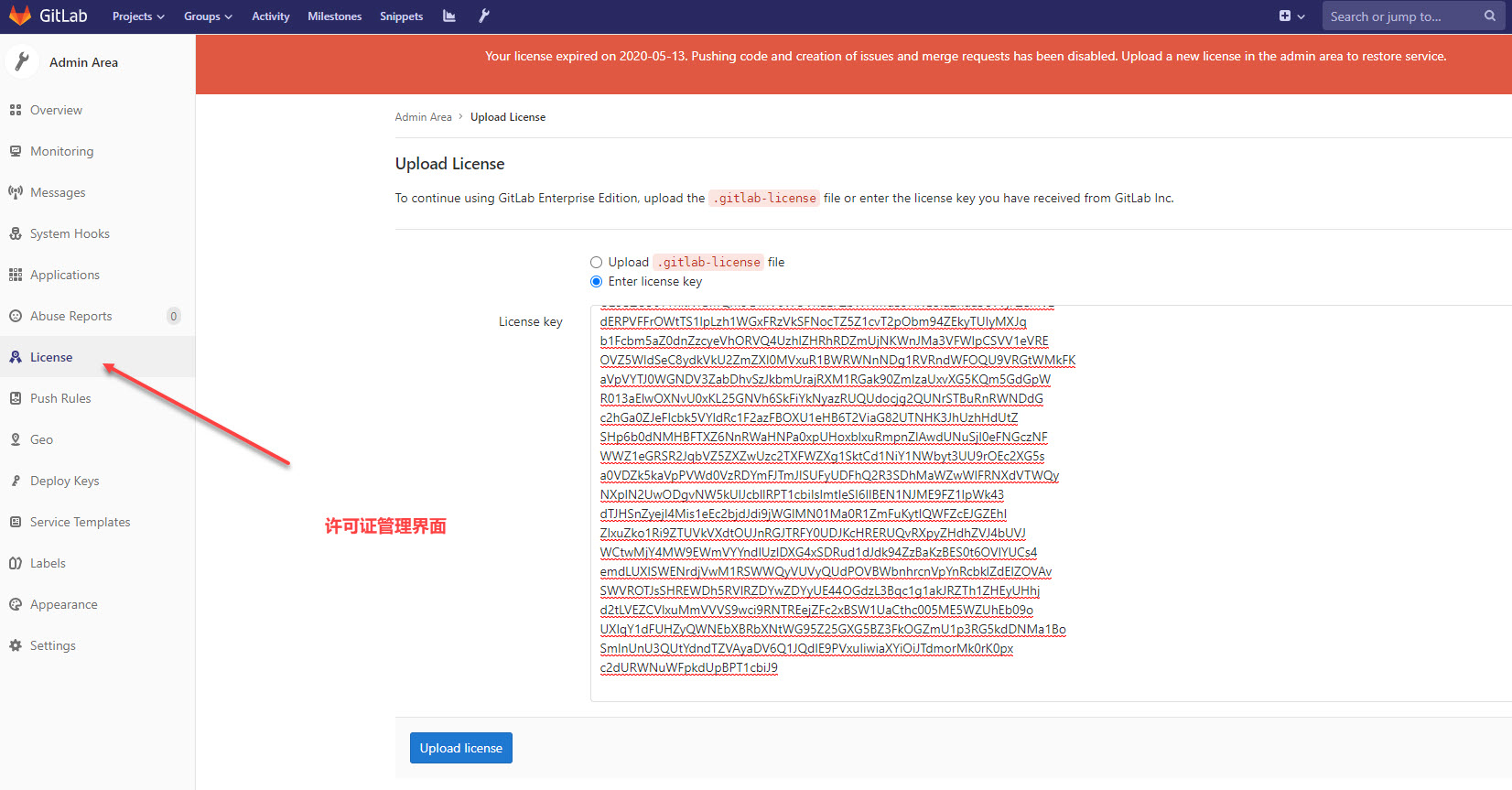Image resolution: width=1512 pixels, height=790 pixels.
Task: Click the Push Rules icon
Action: [x=16, y=398]
